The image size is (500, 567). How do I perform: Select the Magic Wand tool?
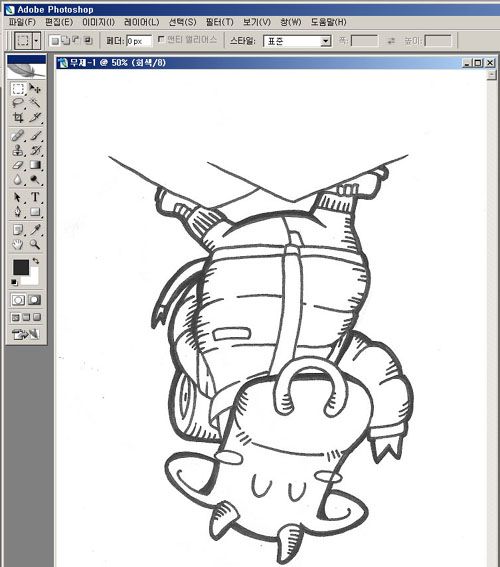35,103
